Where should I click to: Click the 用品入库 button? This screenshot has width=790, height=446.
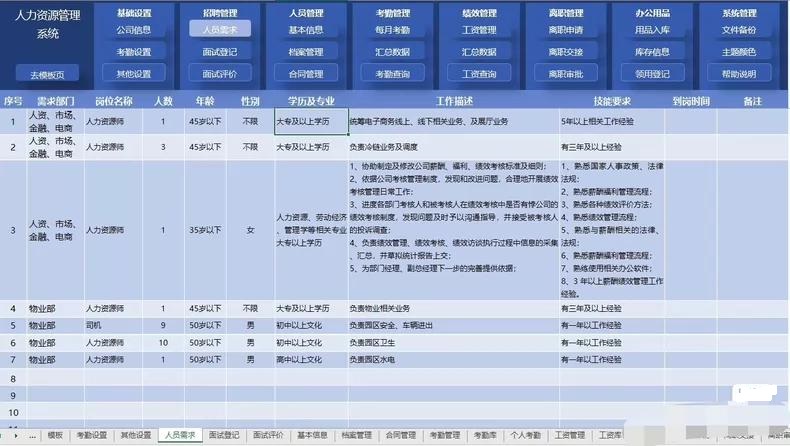point(652,30)
